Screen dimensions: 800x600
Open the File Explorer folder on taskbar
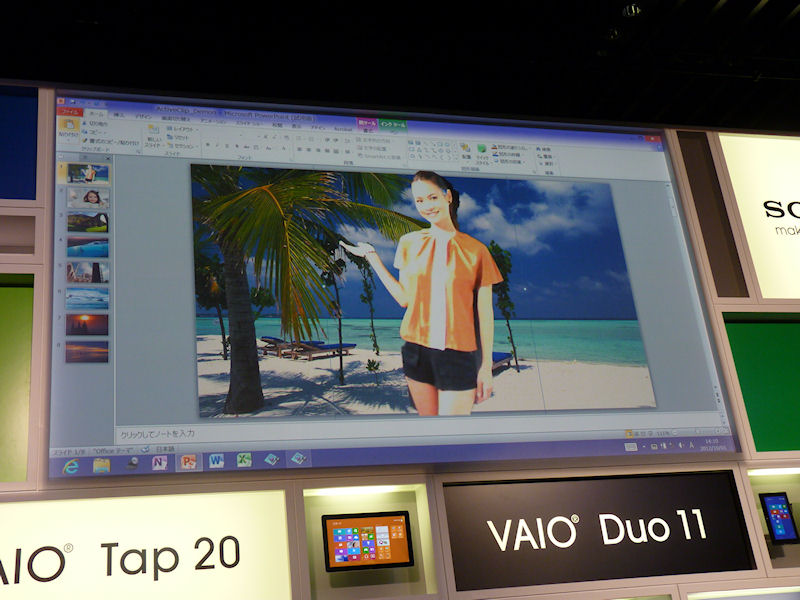[101, 465]
